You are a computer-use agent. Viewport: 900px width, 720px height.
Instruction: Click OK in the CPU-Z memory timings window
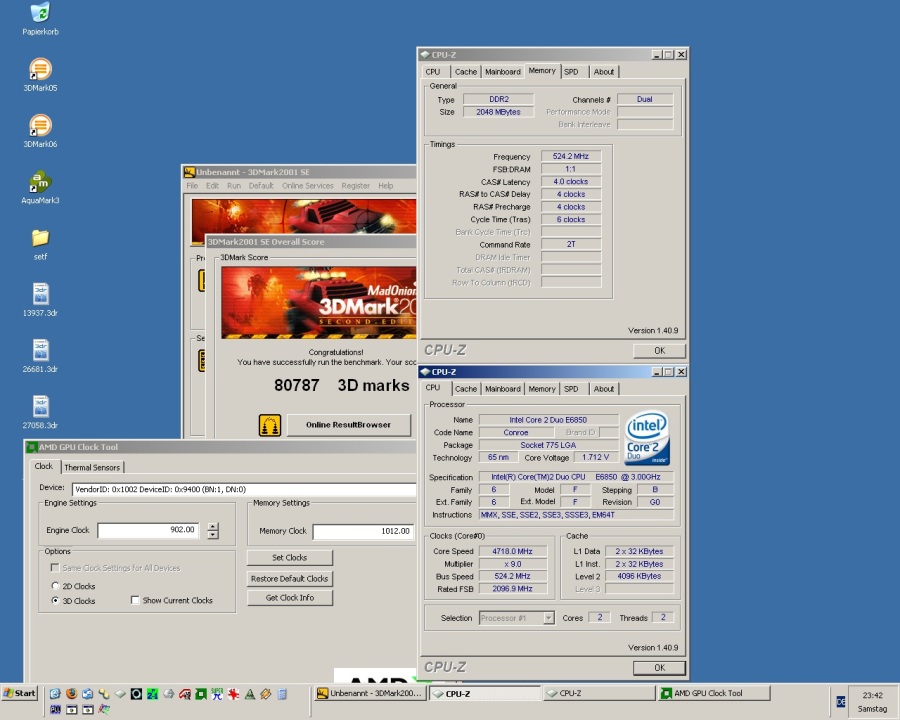660,350
